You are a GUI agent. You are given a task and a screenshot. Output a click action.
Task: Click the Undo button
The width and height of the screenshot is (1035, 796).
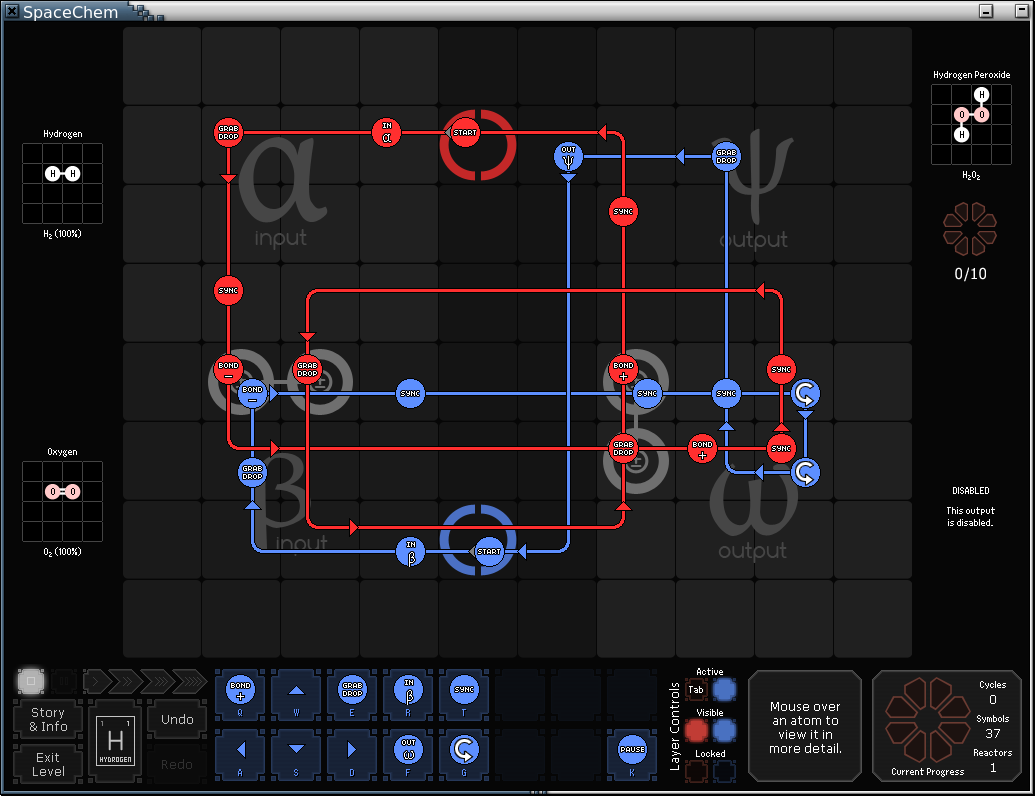click(x=177, y=719)
